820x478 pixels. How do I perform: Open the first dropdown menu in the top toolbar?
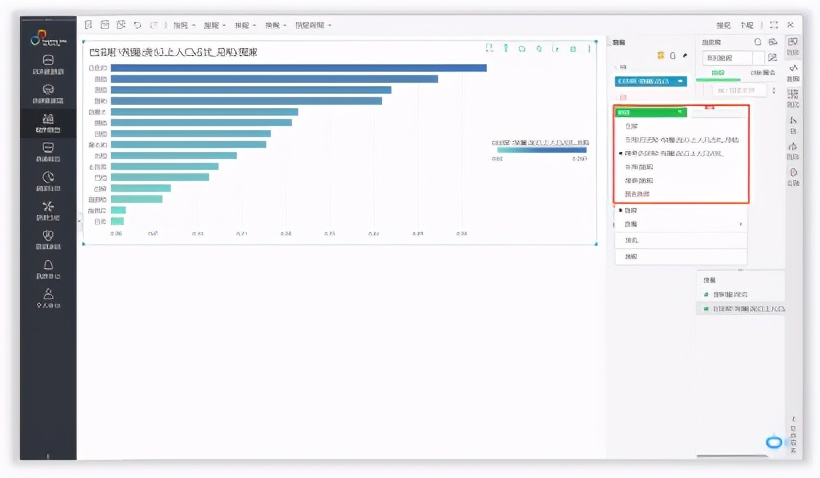click(184, 25)
